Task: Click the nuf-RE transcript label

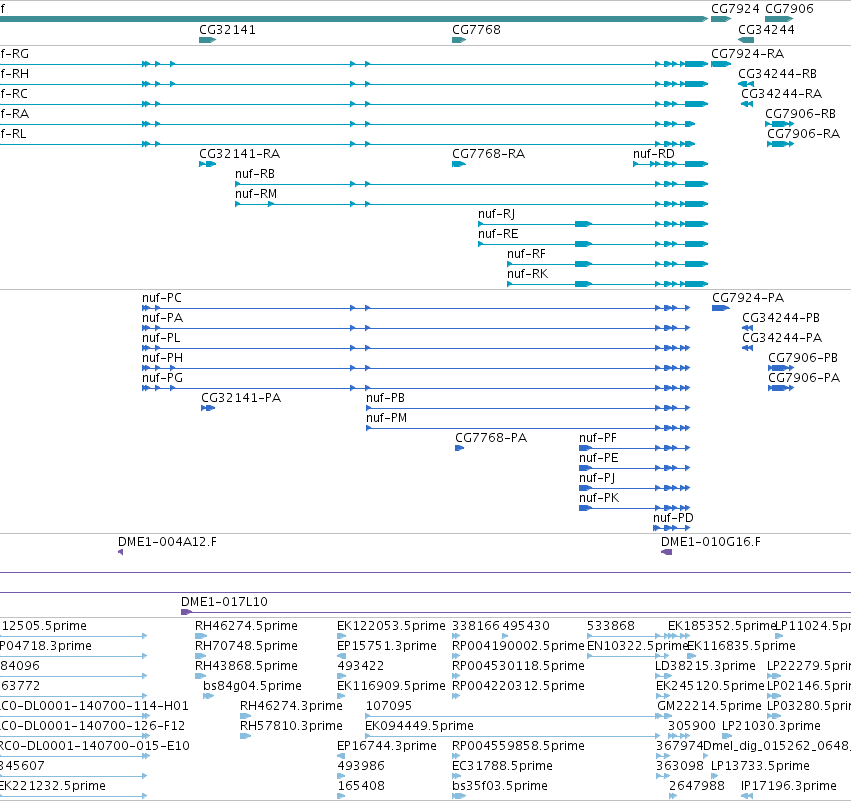Action: point(498,234)
